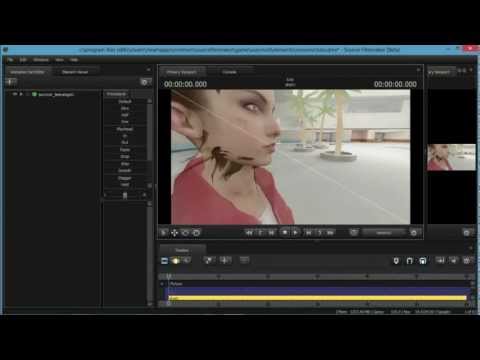The width and height of the screenshot is (480, 360).
Task: Click the secondary viewport thumbnail
Action: tap(451, 157)
